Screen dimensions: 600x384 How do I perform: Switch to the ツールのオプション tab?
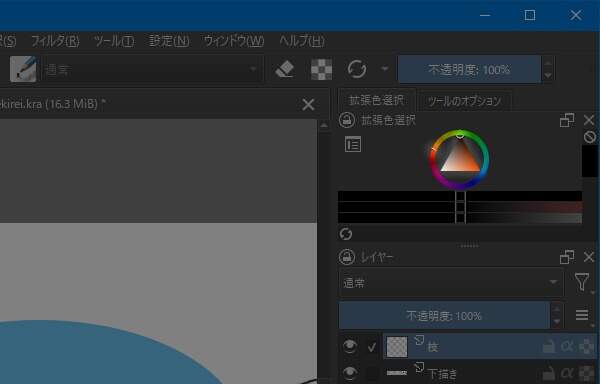click(464, 101)
